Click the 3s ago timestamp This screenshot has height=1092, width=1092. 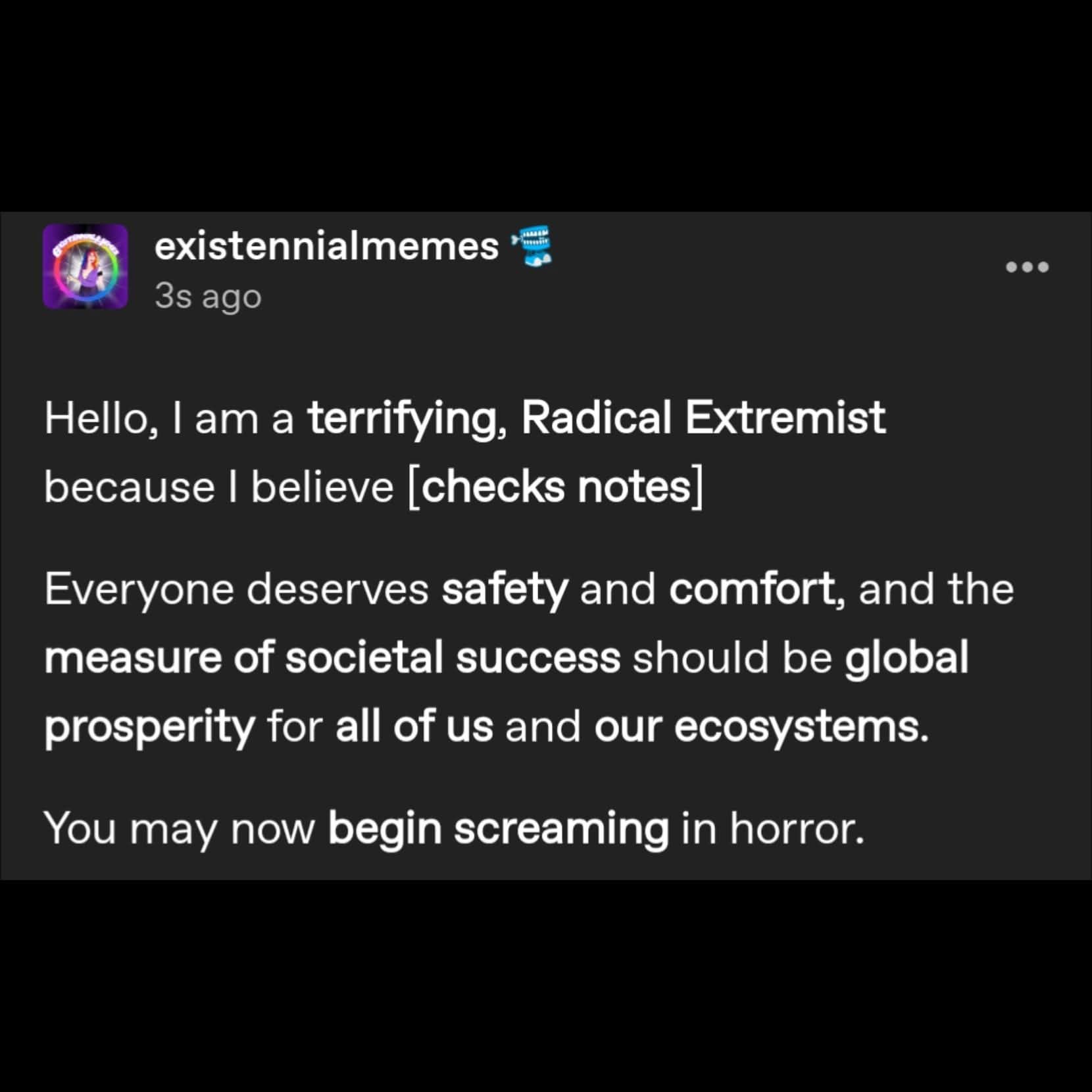[206, 296]
